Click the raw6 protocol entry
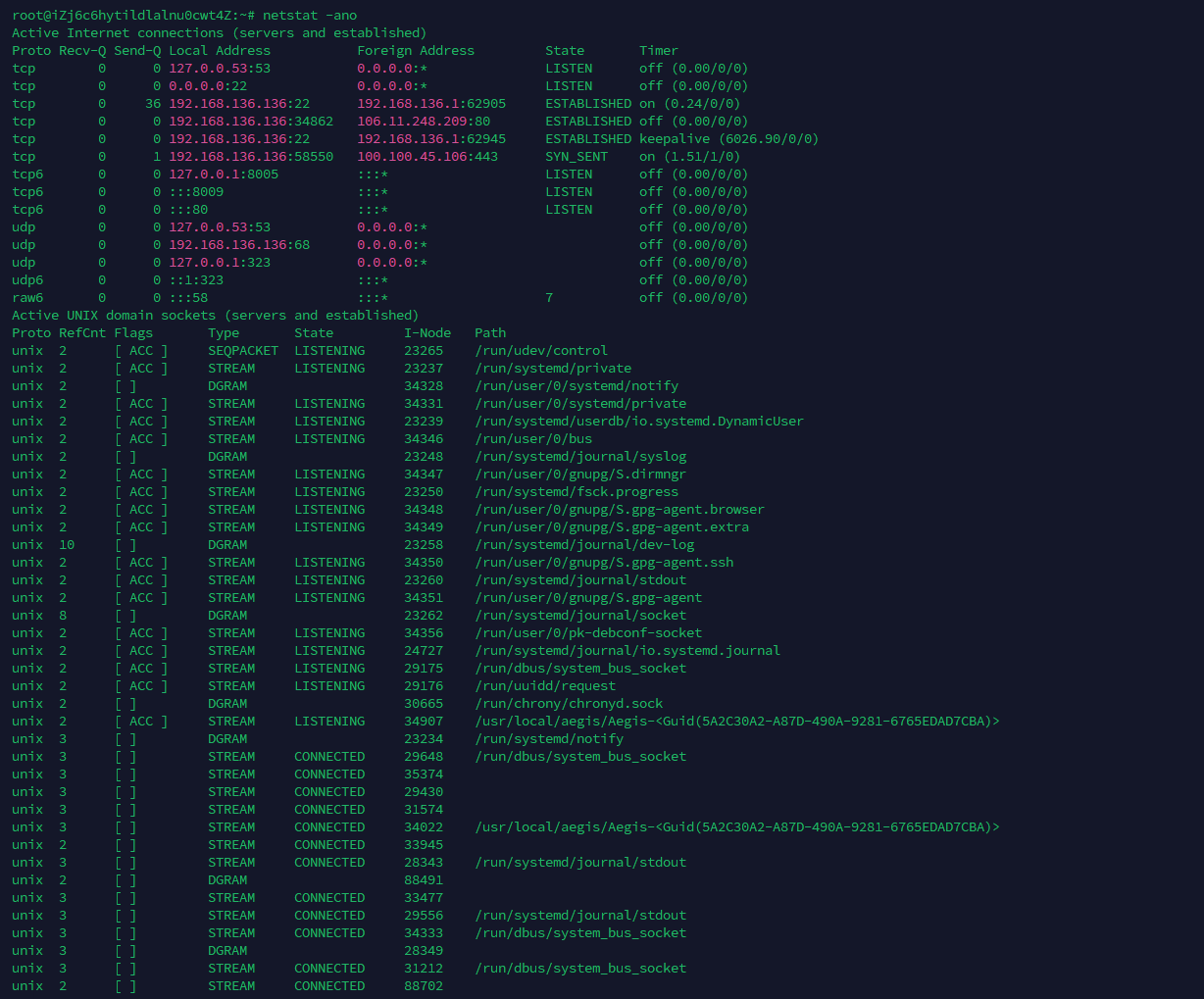This screenshot has width=1204, height=999. (27, 298)
